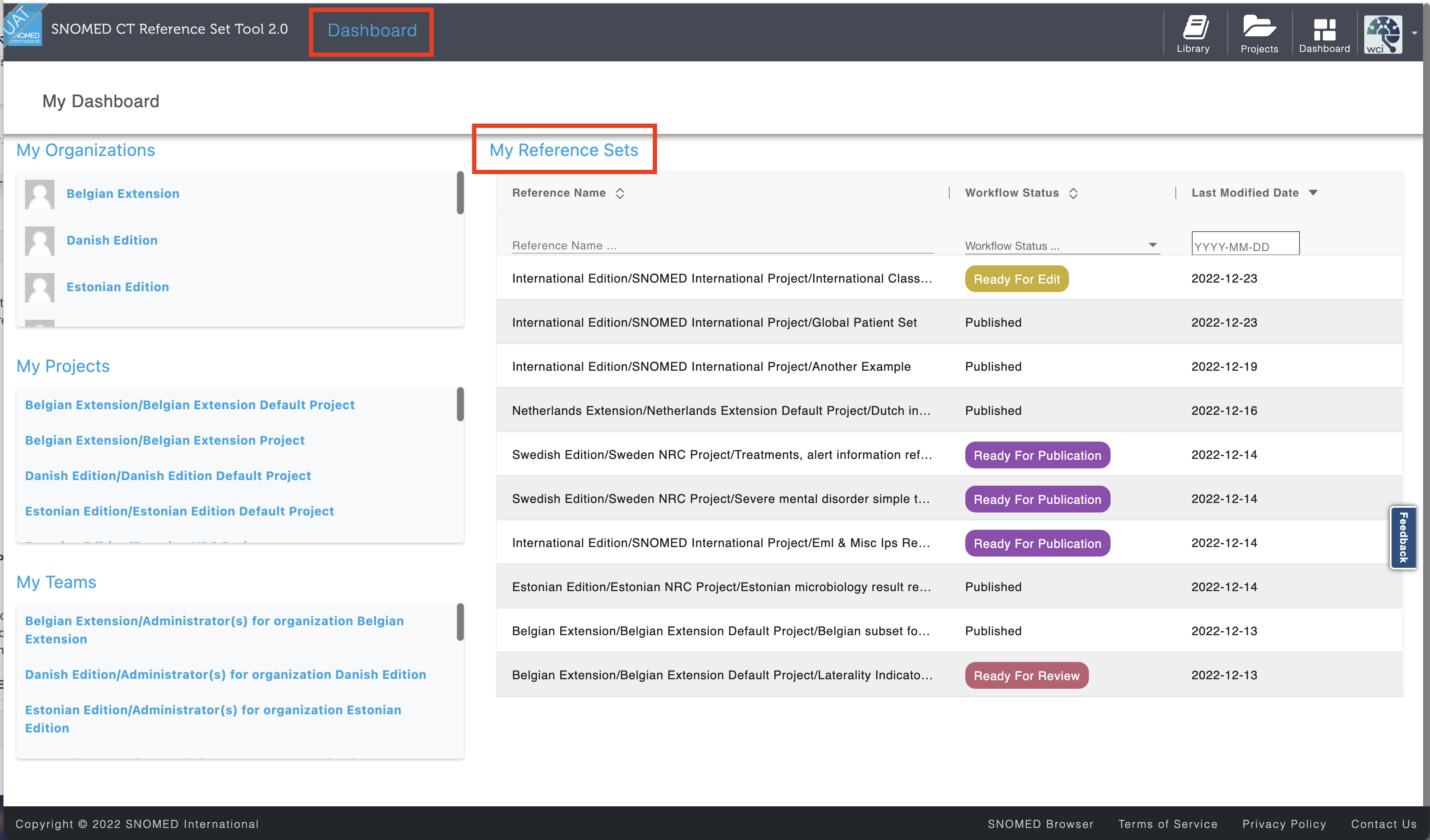Focus the Reference Name filter field
The height and width of the screenshot is (840, 1430).
tap(722, 245)
